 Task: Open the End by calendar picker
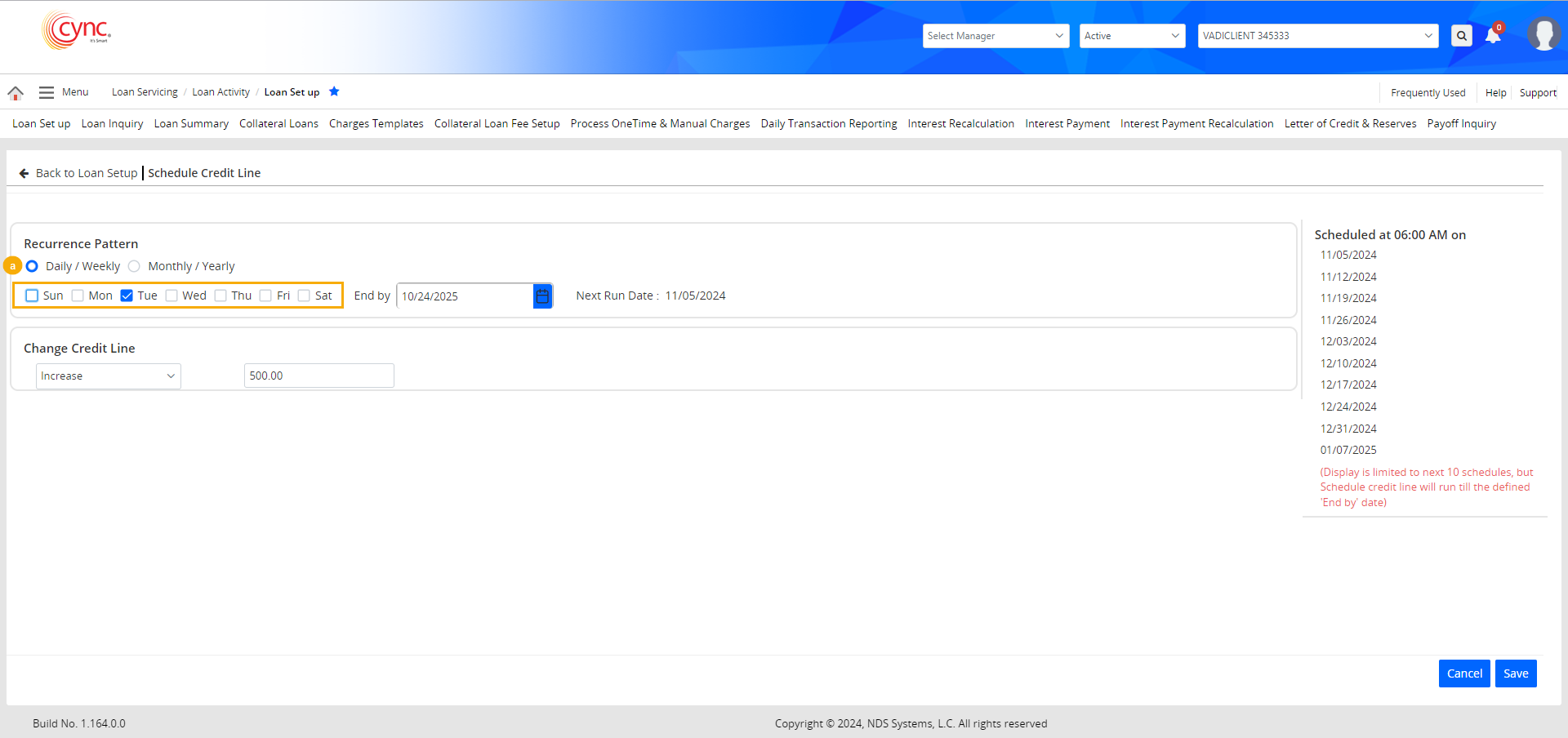point(542,296)
